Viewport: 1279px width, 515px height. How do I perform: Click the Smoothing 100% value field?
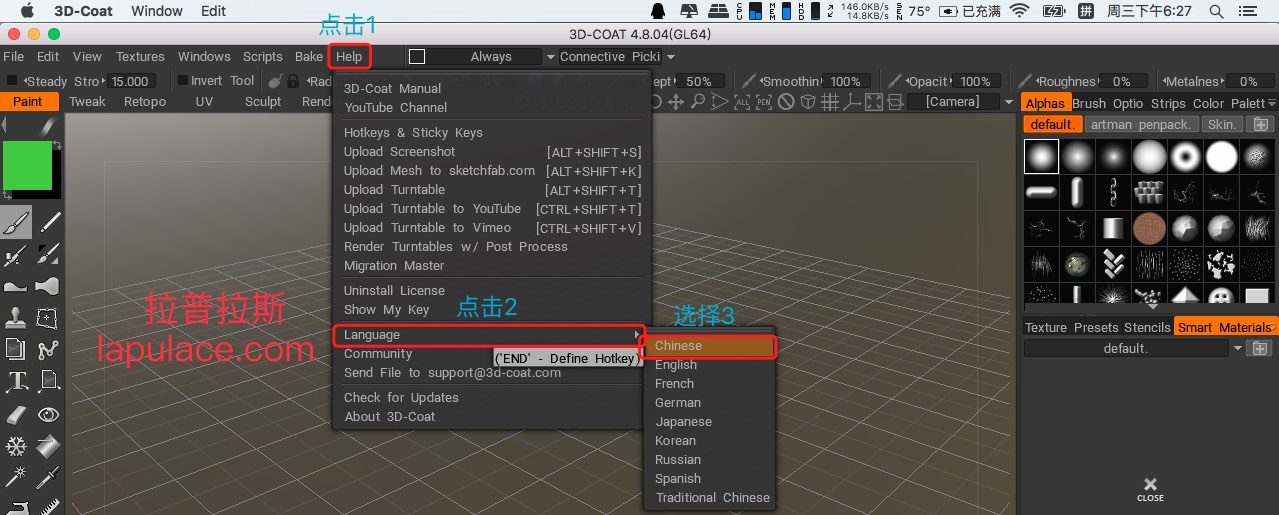pos(845,81)
